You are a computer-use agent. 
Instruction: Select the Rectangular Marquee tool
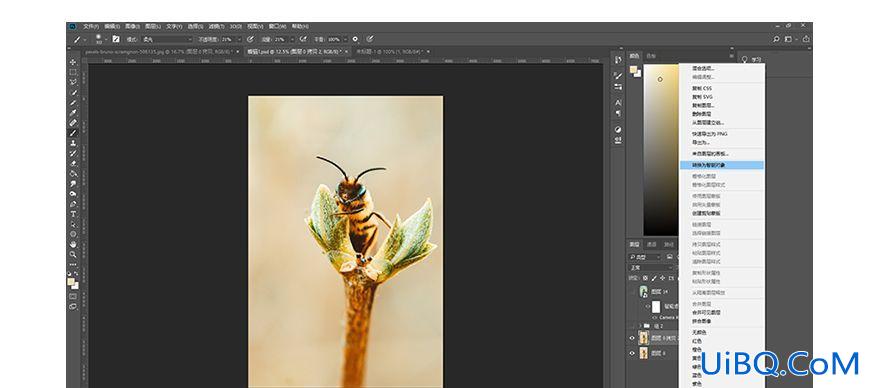[73, 72]
